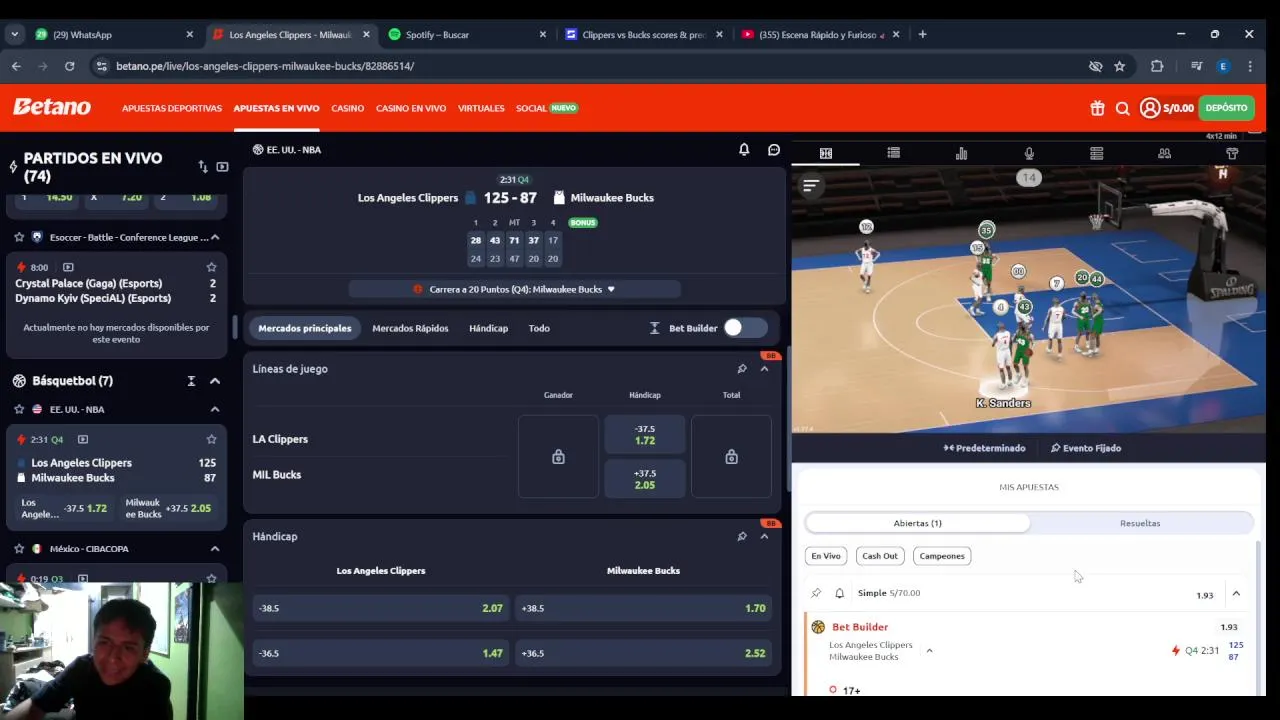The height and width of the screenshot is (720, 1280).
Task: Toggle the Bet Builder switch
Action: coord(745,328)
